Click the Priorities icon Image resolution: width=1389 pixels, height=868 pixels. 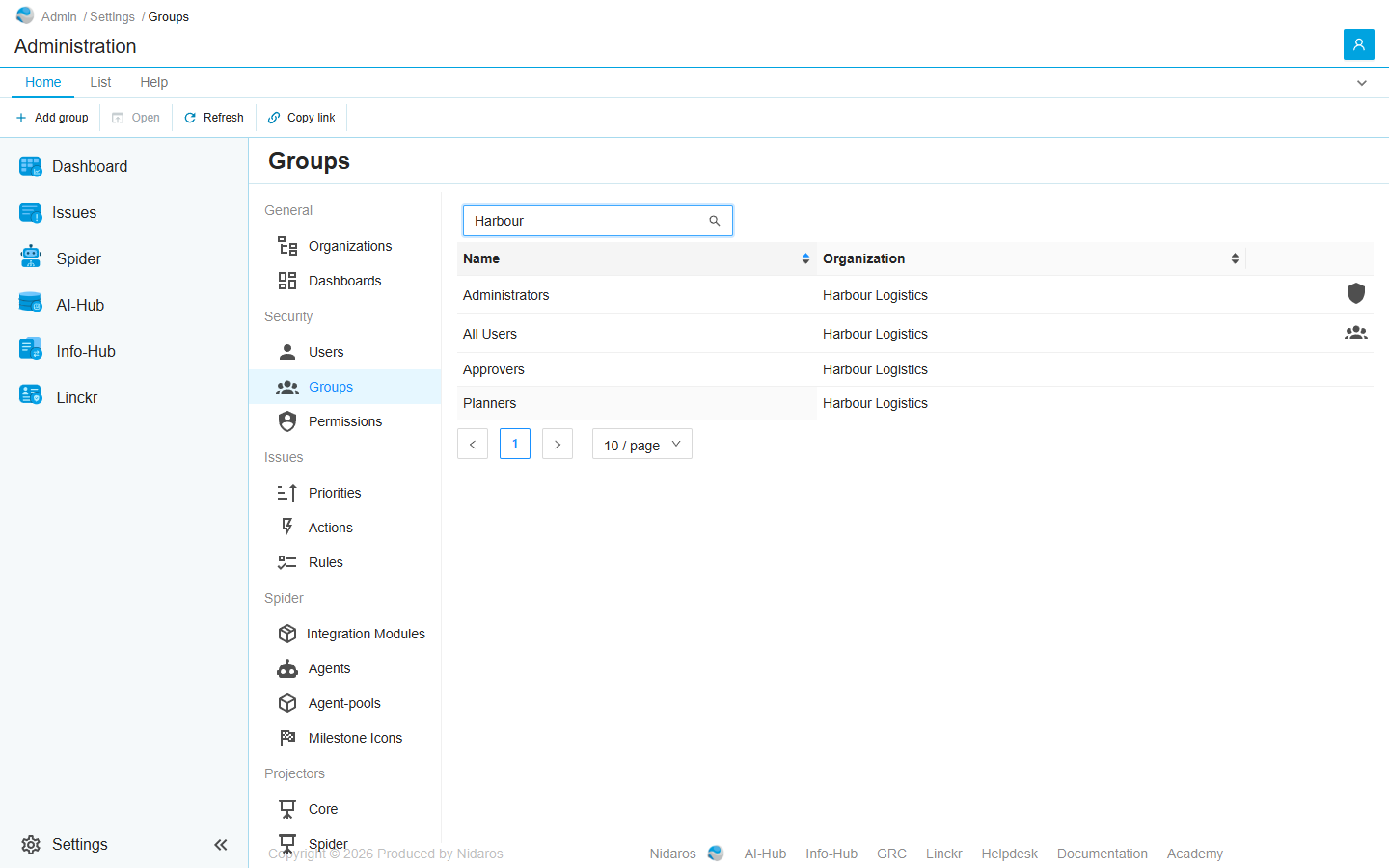[287, 493]
